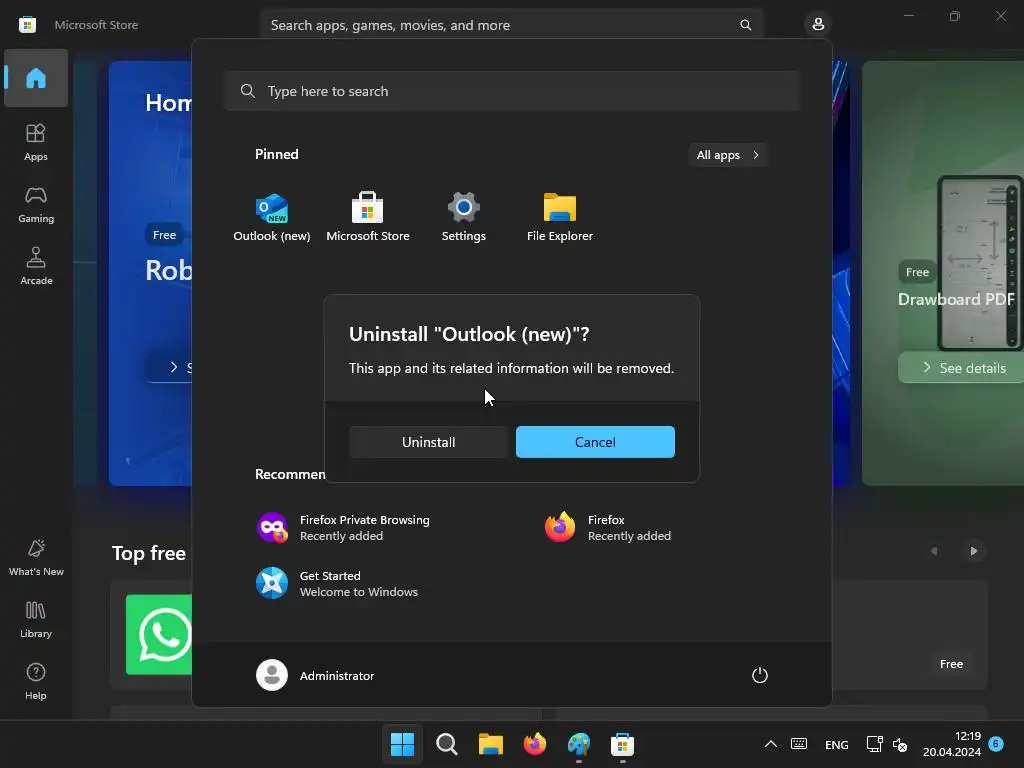Open the notification badge showing 6
Viewport: 1024px width, 768px height.
coord(996,744)
